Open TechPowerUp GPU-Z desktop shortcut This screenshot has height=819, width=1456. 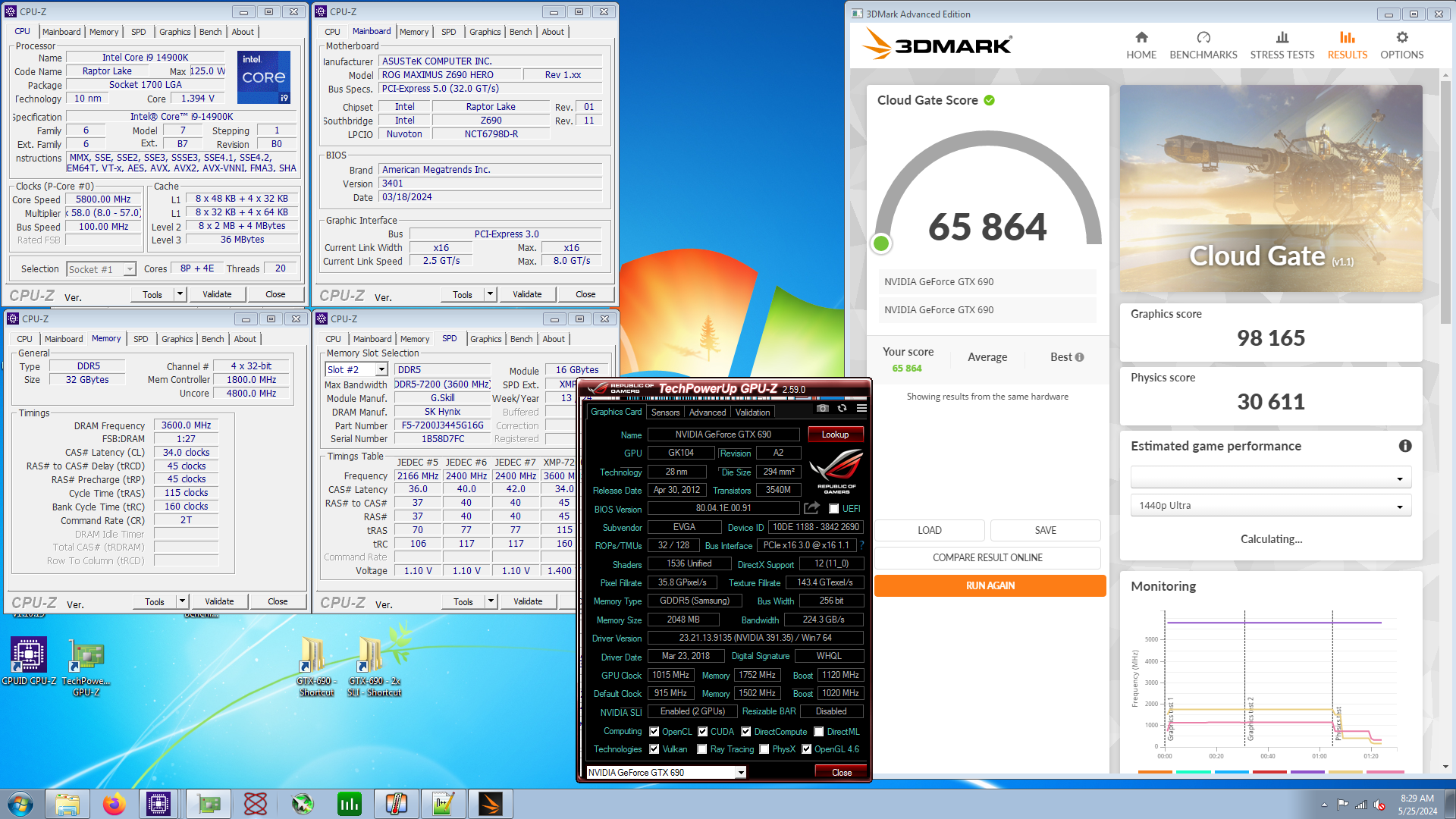click(86, 667)
